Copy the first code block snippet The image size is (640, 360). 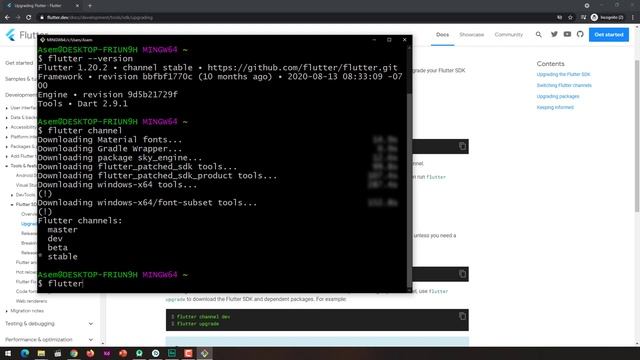click(462, 146)
